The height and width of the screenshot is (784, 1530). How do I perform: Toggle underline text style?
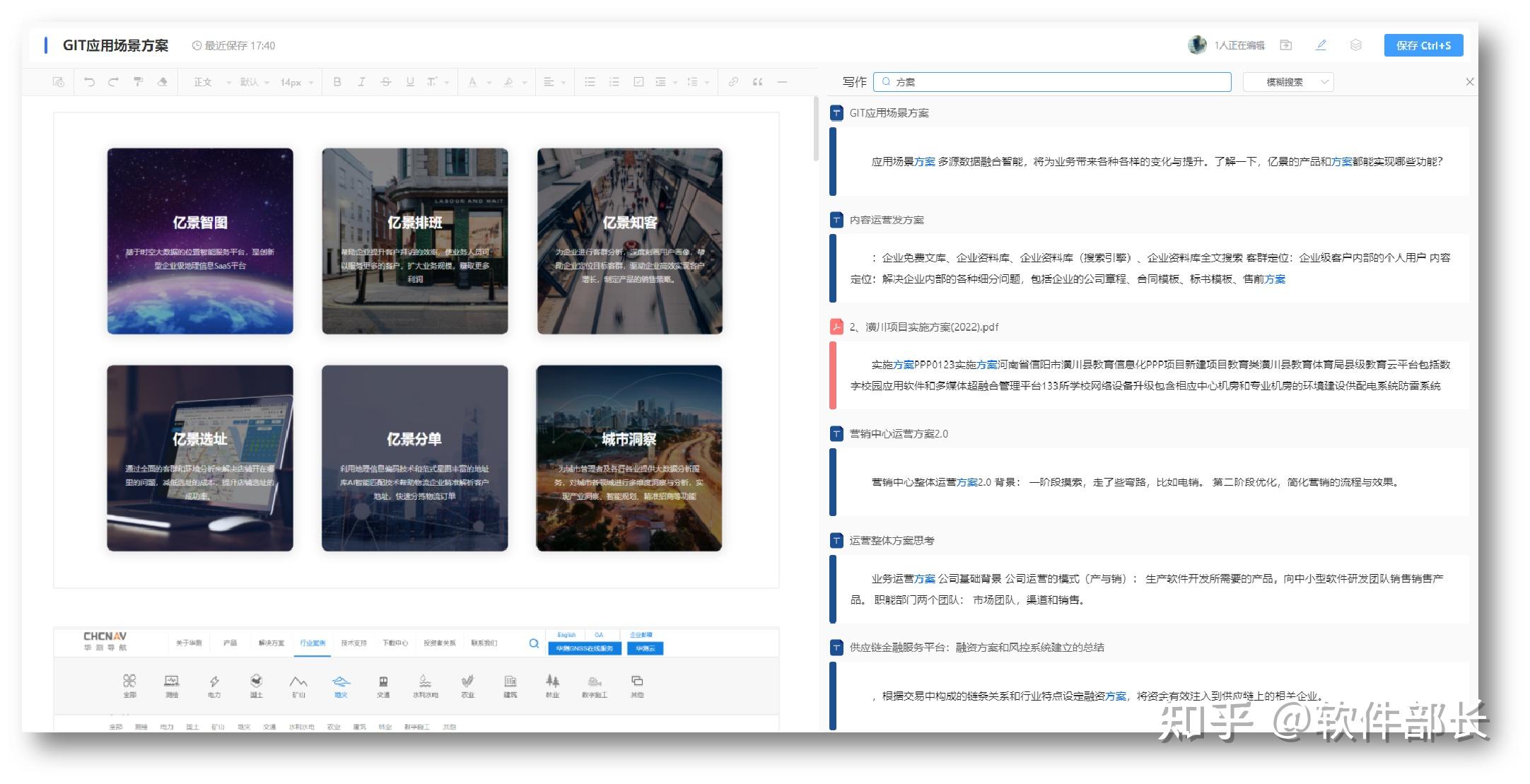pyautogui.click(x=410, y=82)
